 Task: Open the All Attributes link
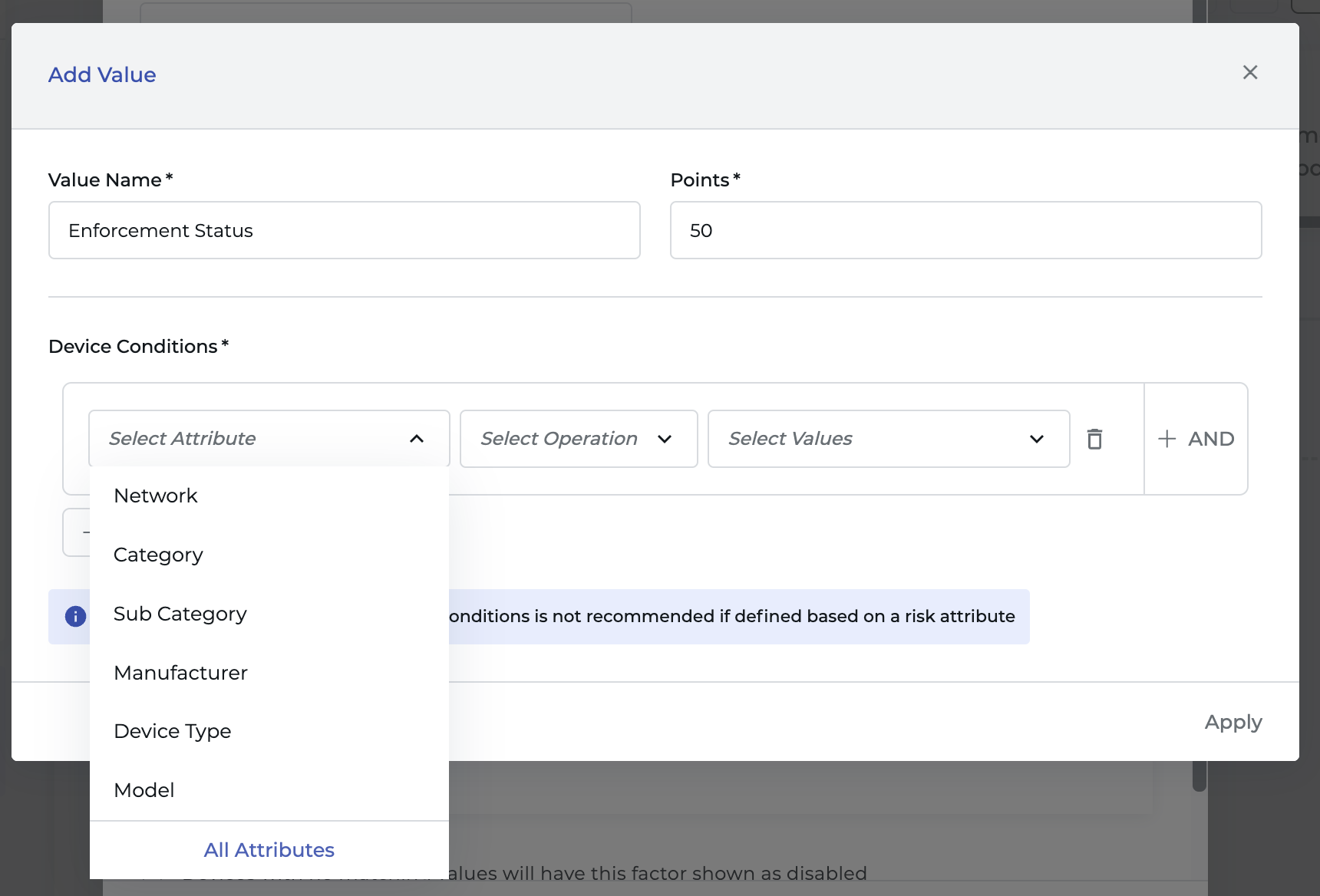click(269, 850)
